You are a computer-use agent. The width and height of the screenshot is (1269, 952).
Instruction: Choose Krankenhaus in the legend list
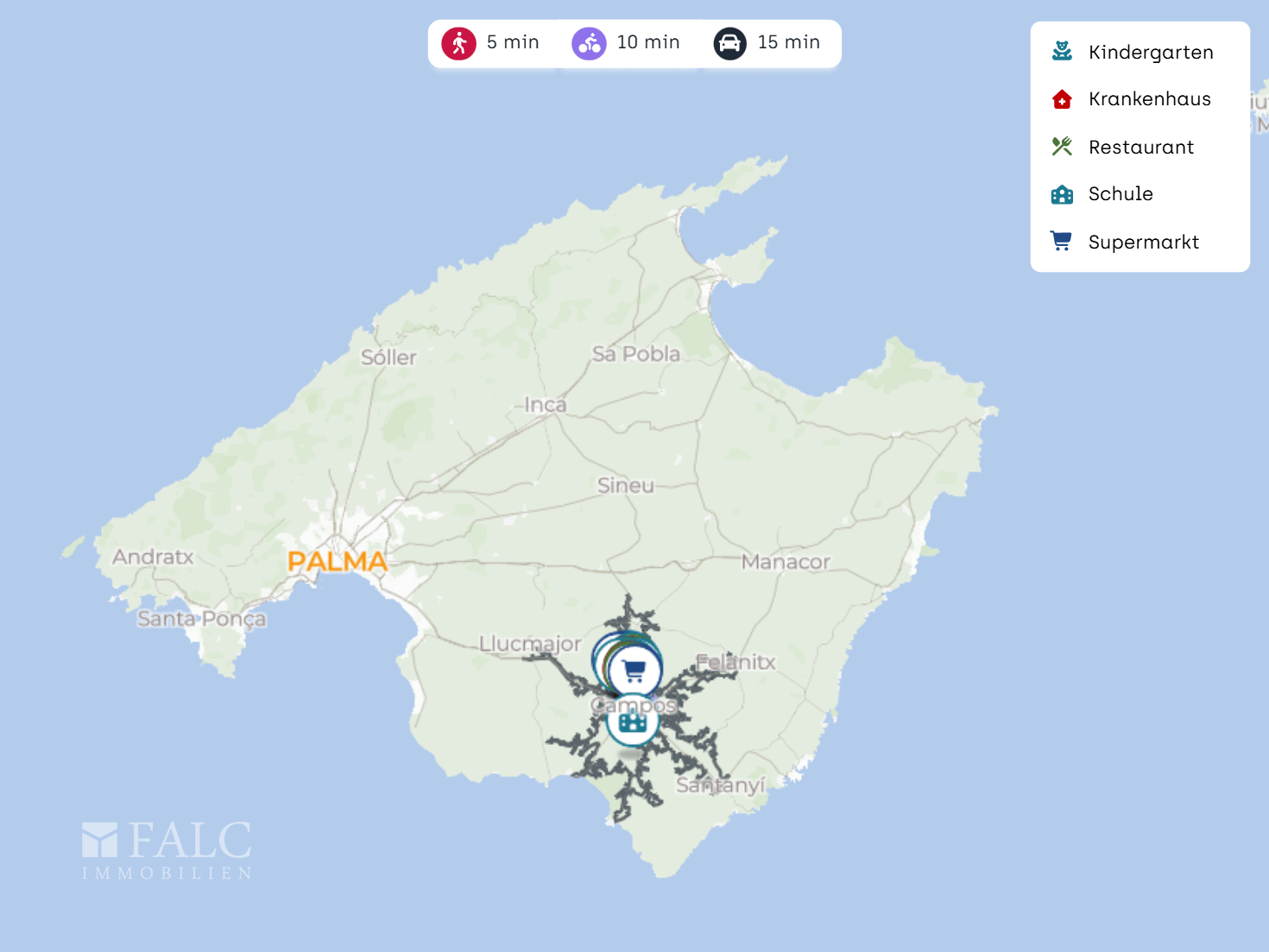tap(1149, 99)
